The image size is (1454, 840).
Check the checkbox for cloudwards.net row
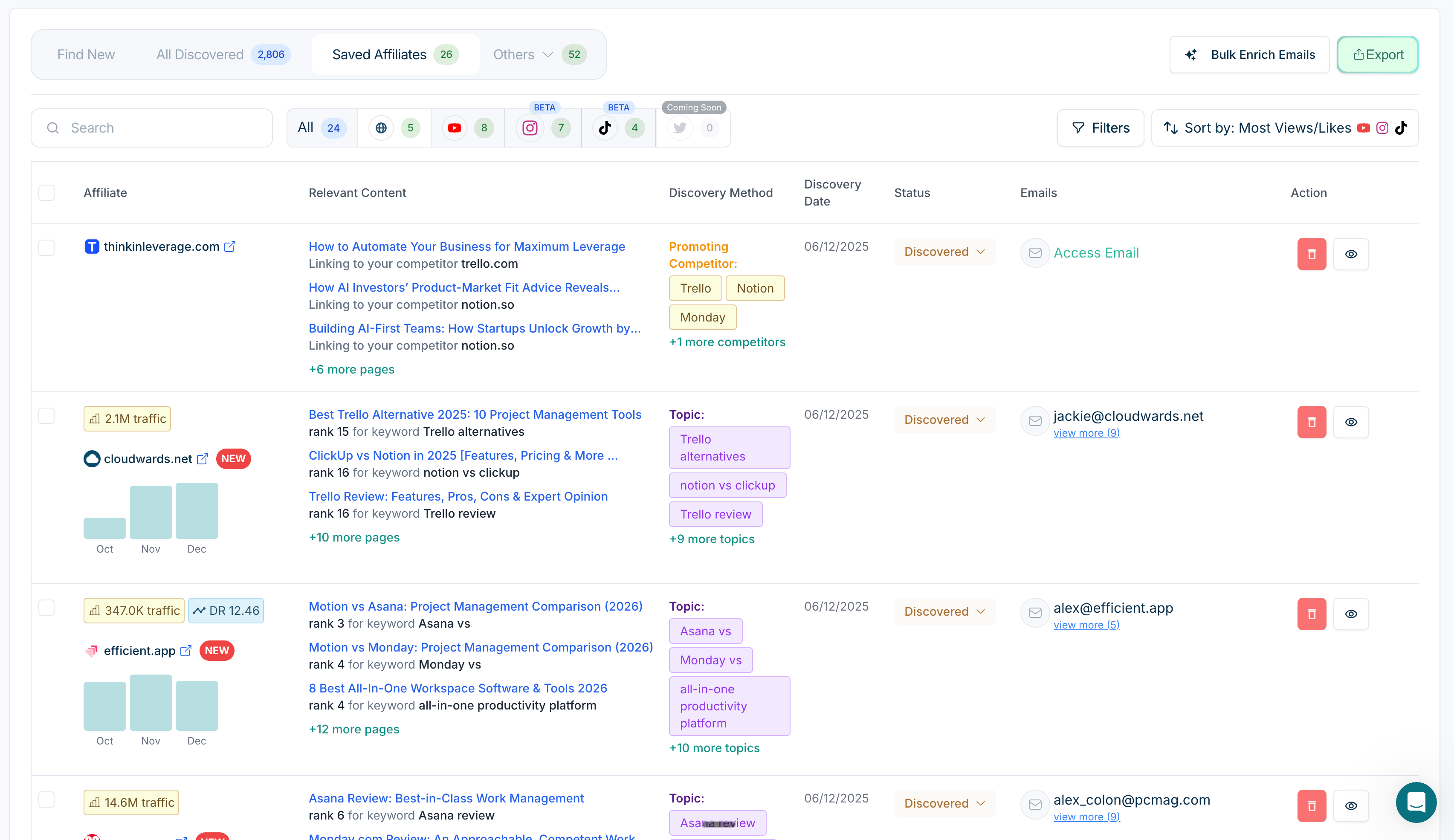click(x=47, y=415)
